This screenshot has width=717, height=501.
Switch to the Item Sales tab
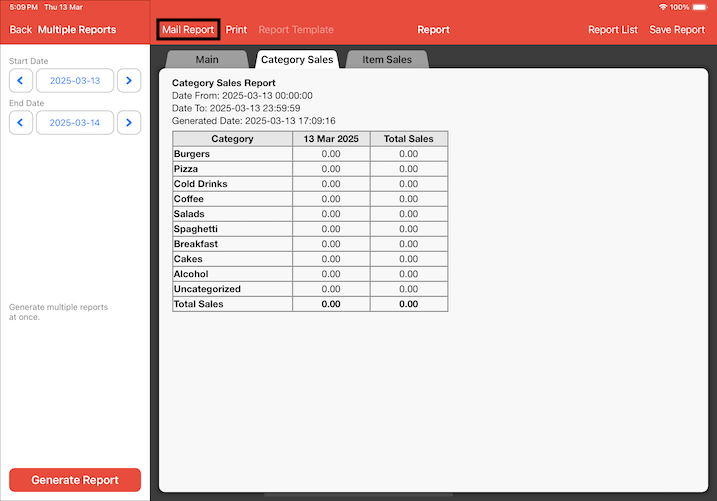tap(387, 59)
